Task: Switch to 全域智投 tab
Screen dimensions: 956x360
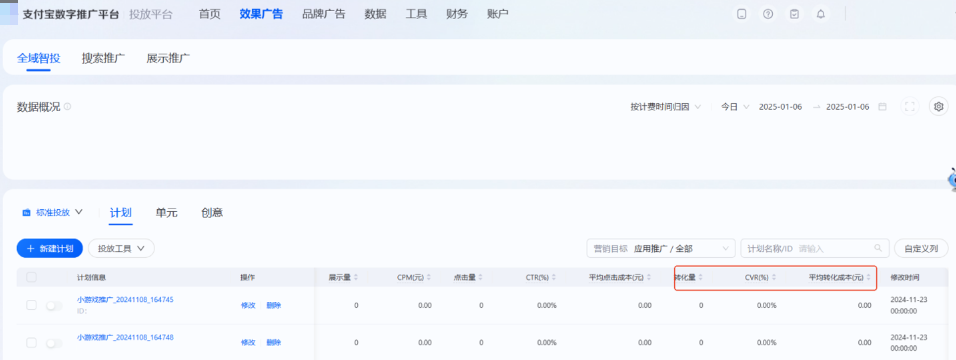Action: (x=38, y=59)
